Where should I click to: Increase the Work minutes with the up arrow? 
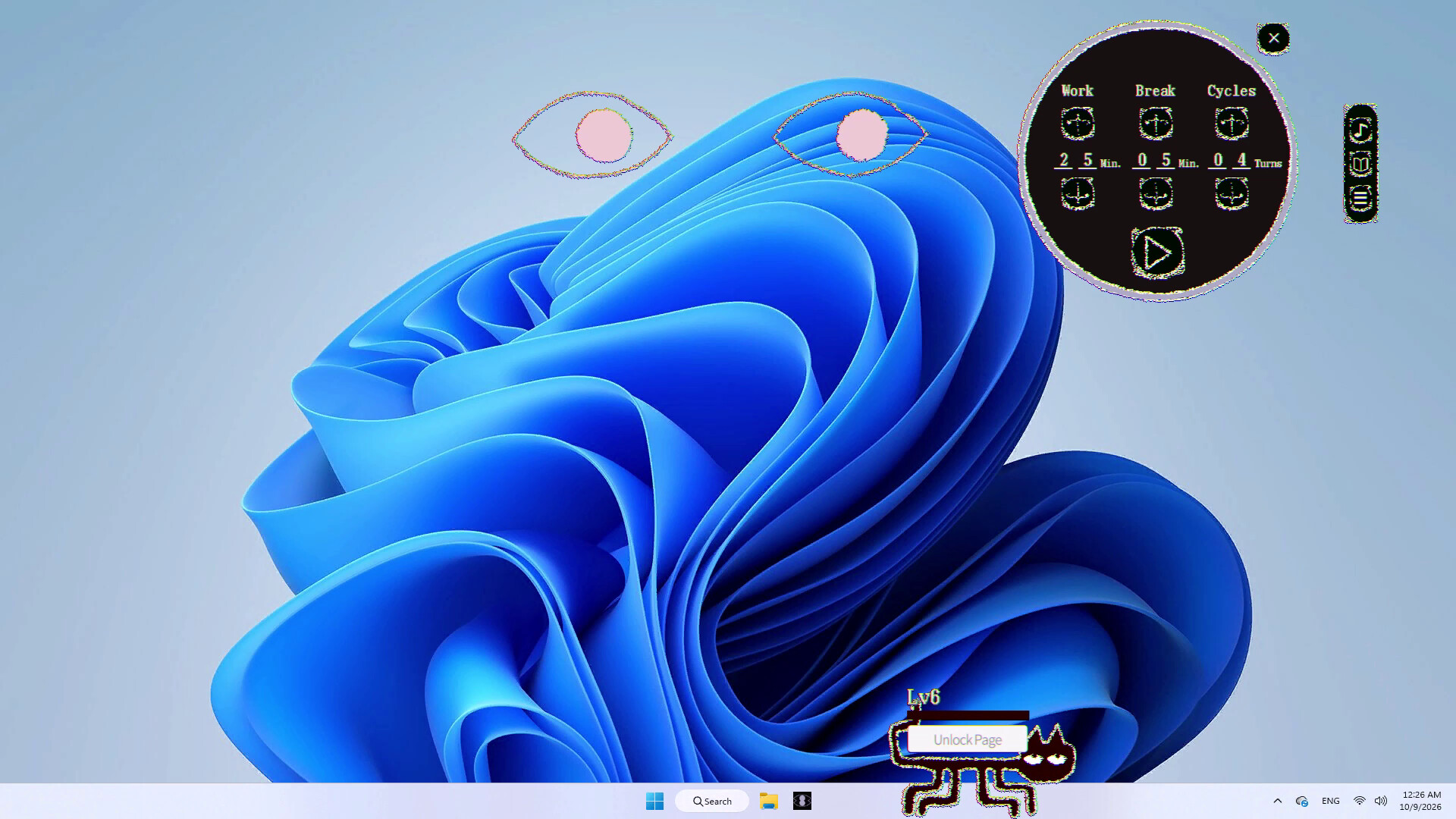click(1078, 123)
